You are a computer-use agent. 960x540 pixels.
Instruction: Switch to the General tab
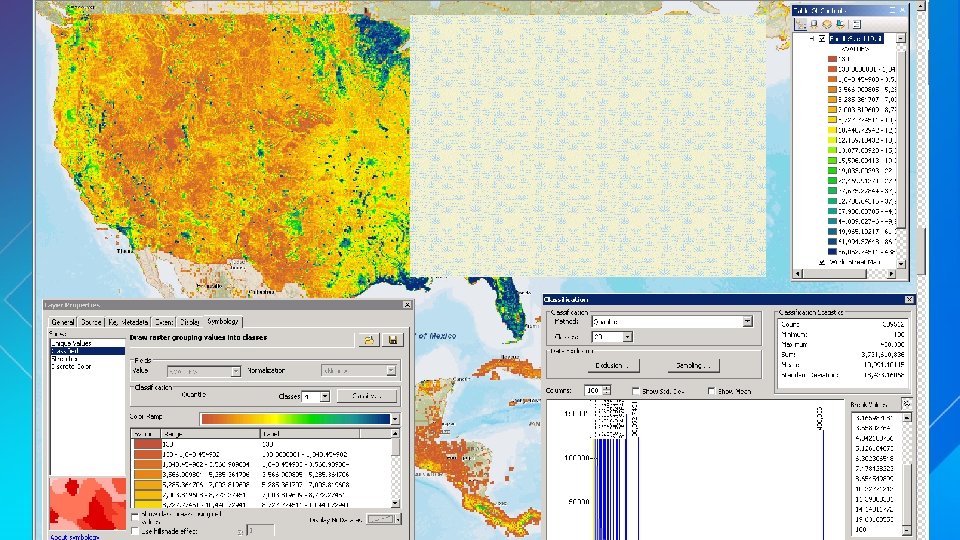pos(63,322)
